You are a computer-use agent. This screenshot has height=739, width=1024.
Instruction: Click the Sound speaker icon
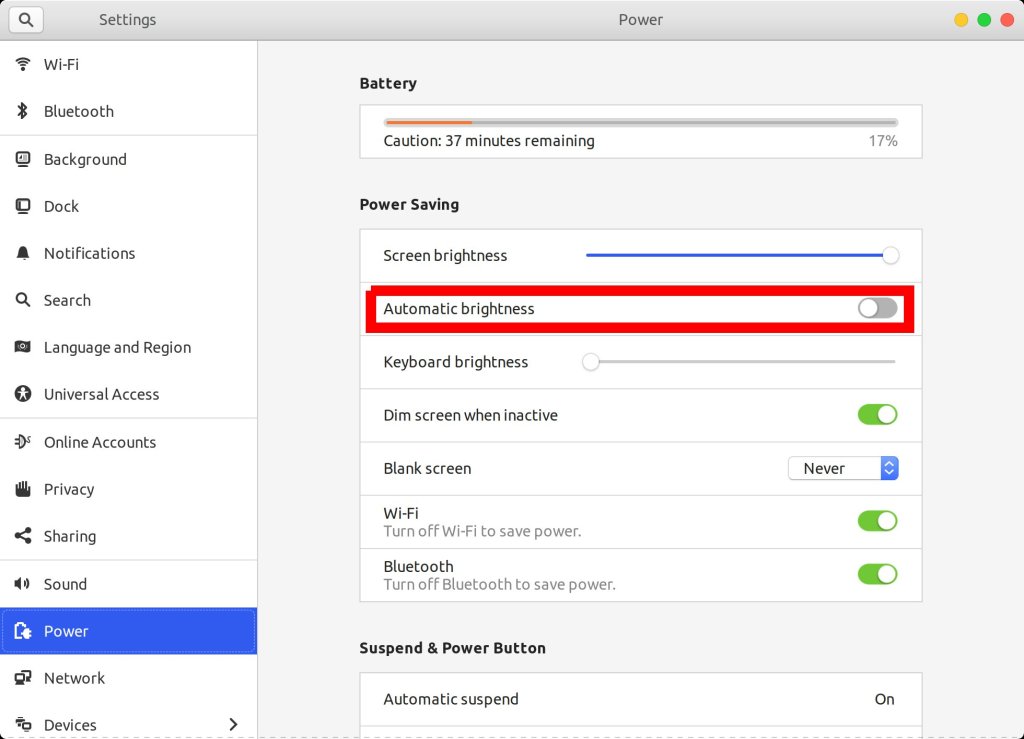pos(23,584)
